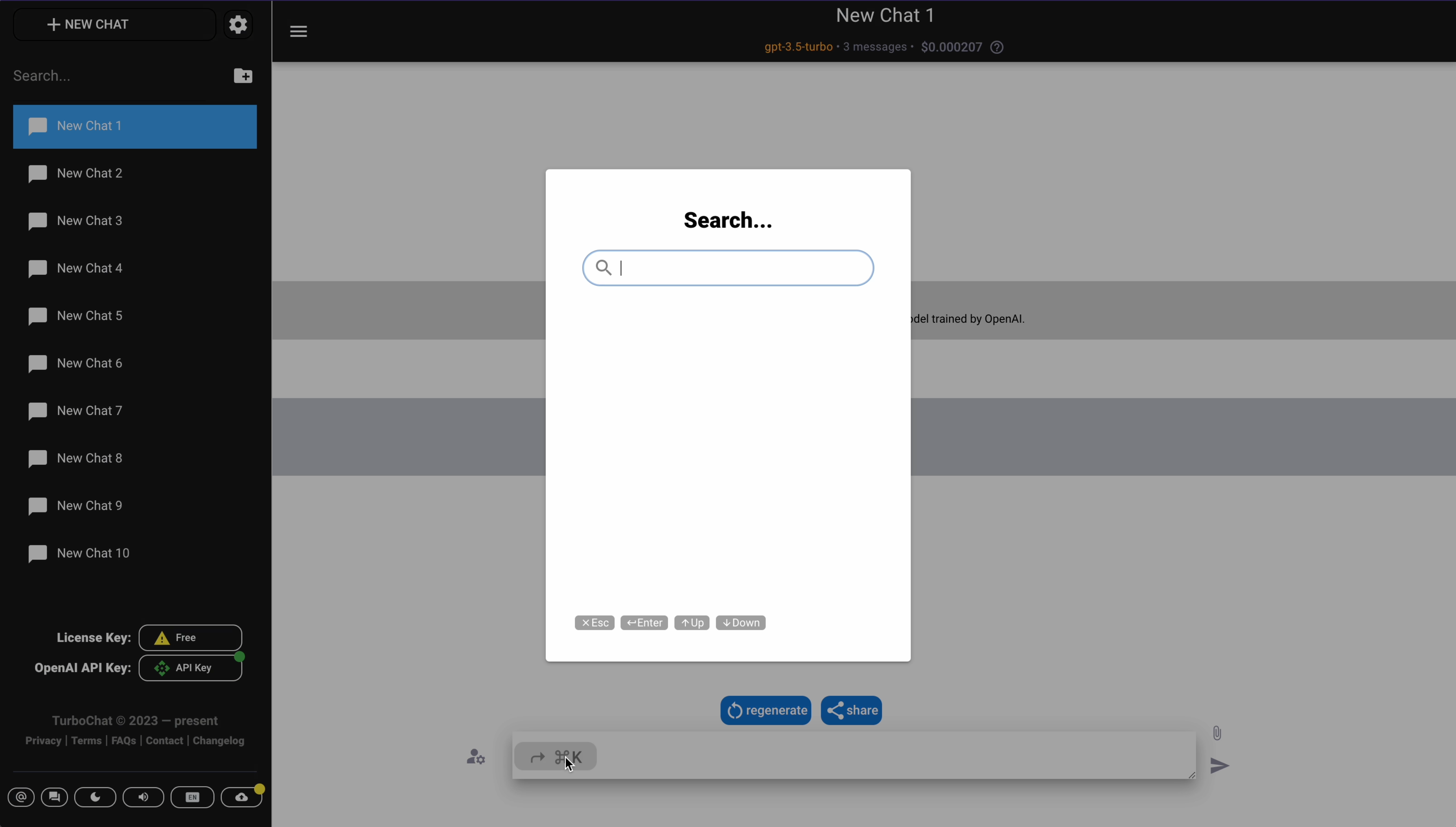Screen dimensions: 1456x827
Task: Toggle dark mode with moon button
Action: (95, 797)
